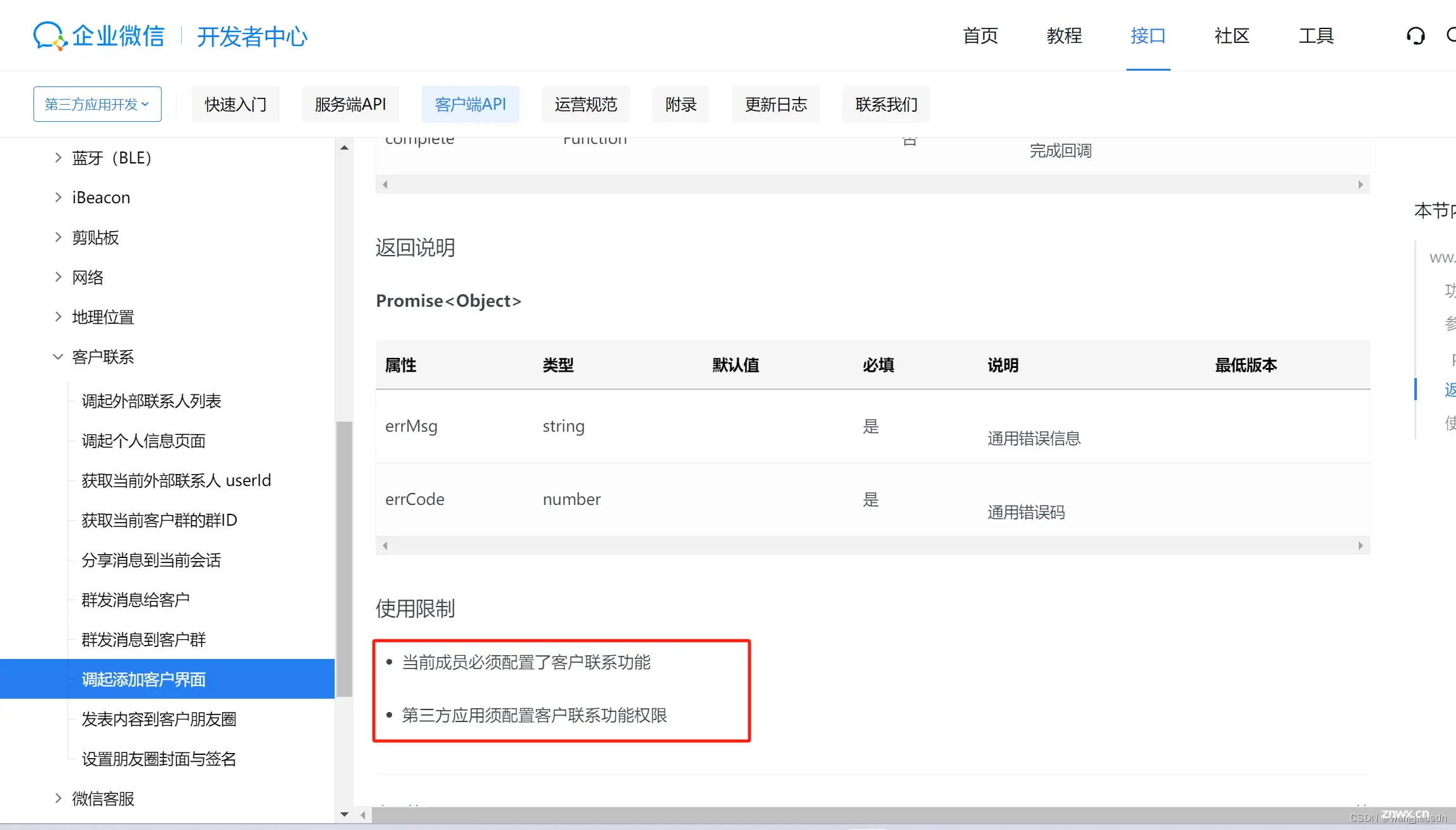Click the 开发者中心 header link
Screen dimensions: 1456x830
point(252,37)
